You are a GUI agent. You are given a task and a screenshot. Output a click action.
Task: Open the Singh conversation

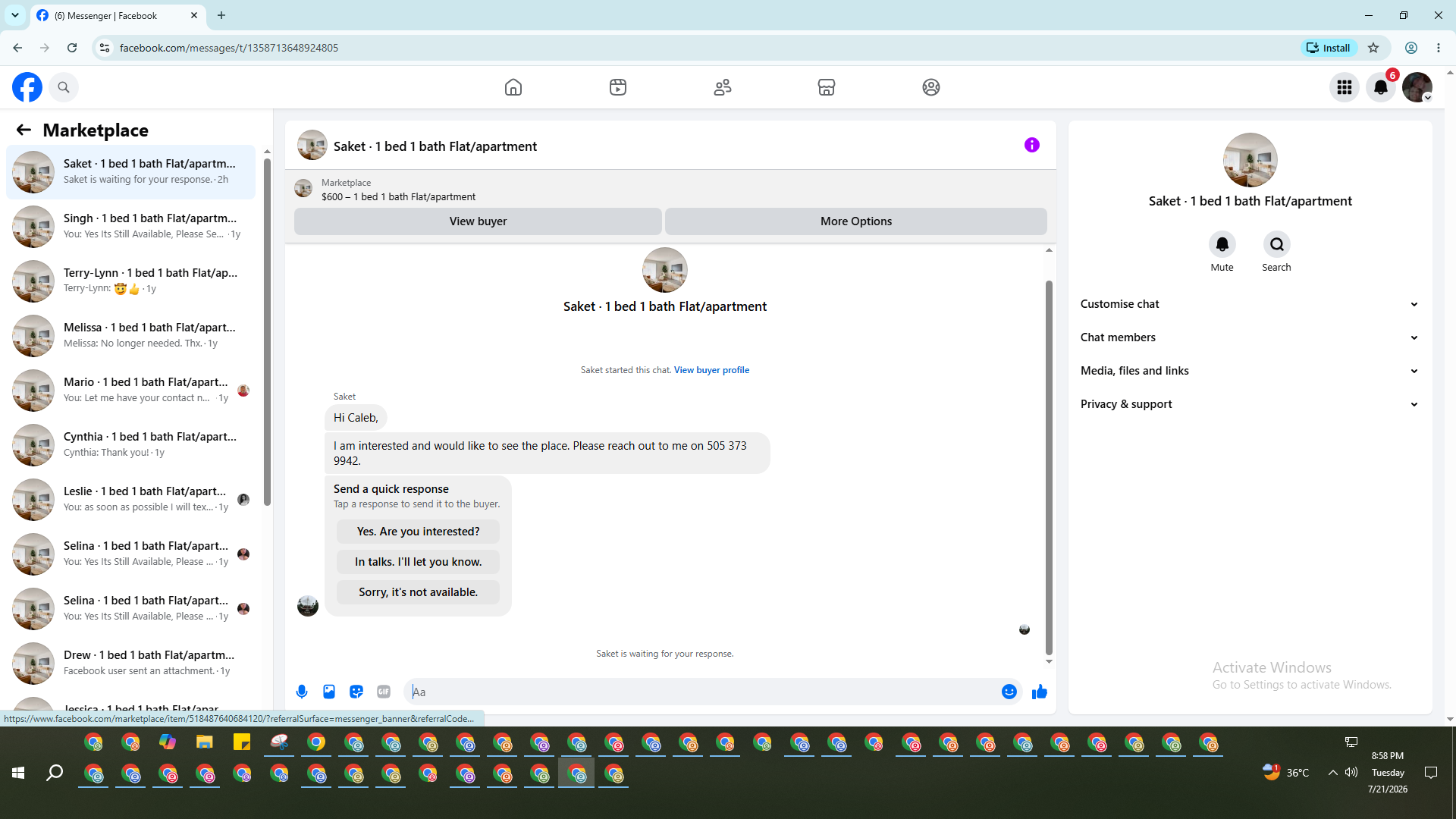[x=130, y=227]
